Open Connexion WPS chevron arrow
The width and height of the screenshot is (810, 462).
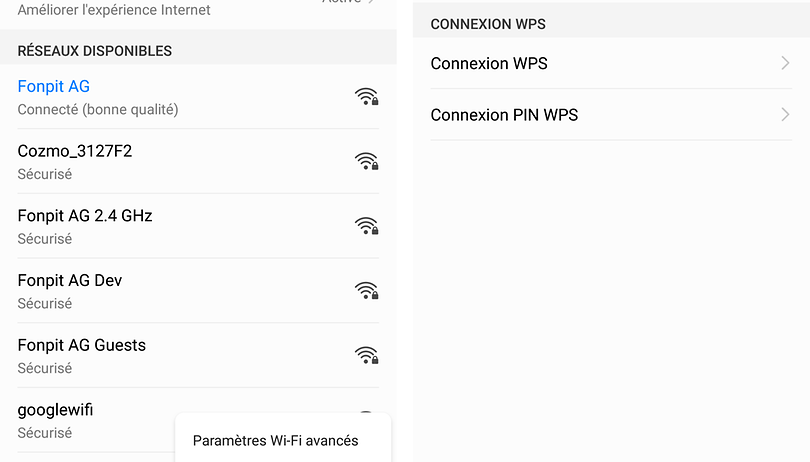click(785, 63)
